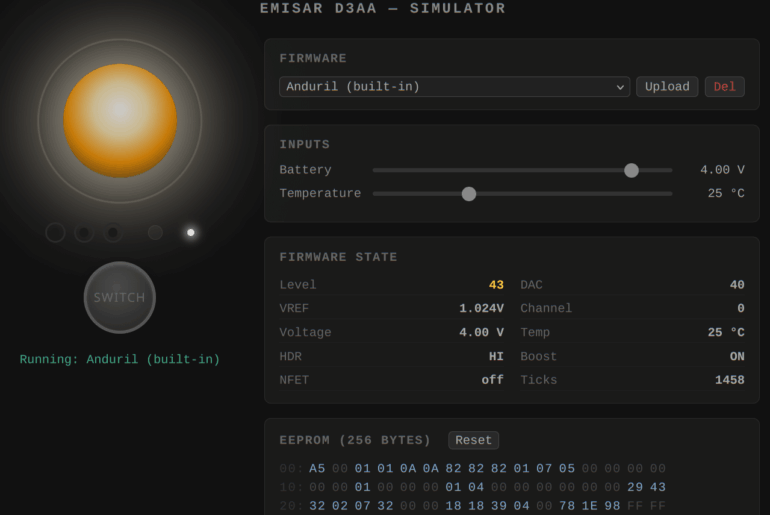Viewport: 770px width, 515px height.
Task: Click the lit white aux LED dot
Action: [x=191, y=232]
